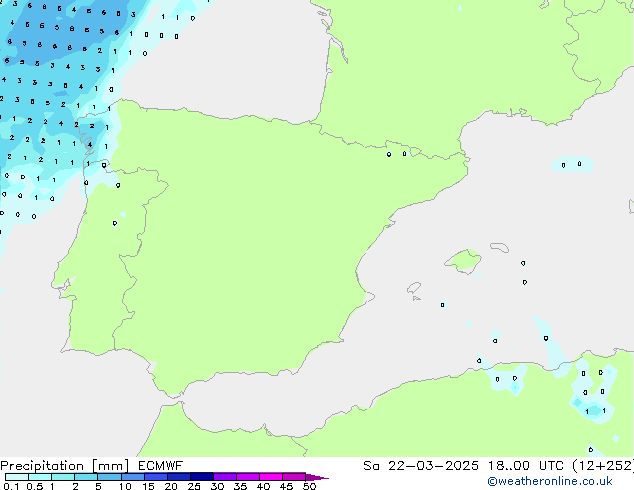Screen dimensions: 634x490
Task: Click the '0.1' legend scale label
Action: [11, 486]
